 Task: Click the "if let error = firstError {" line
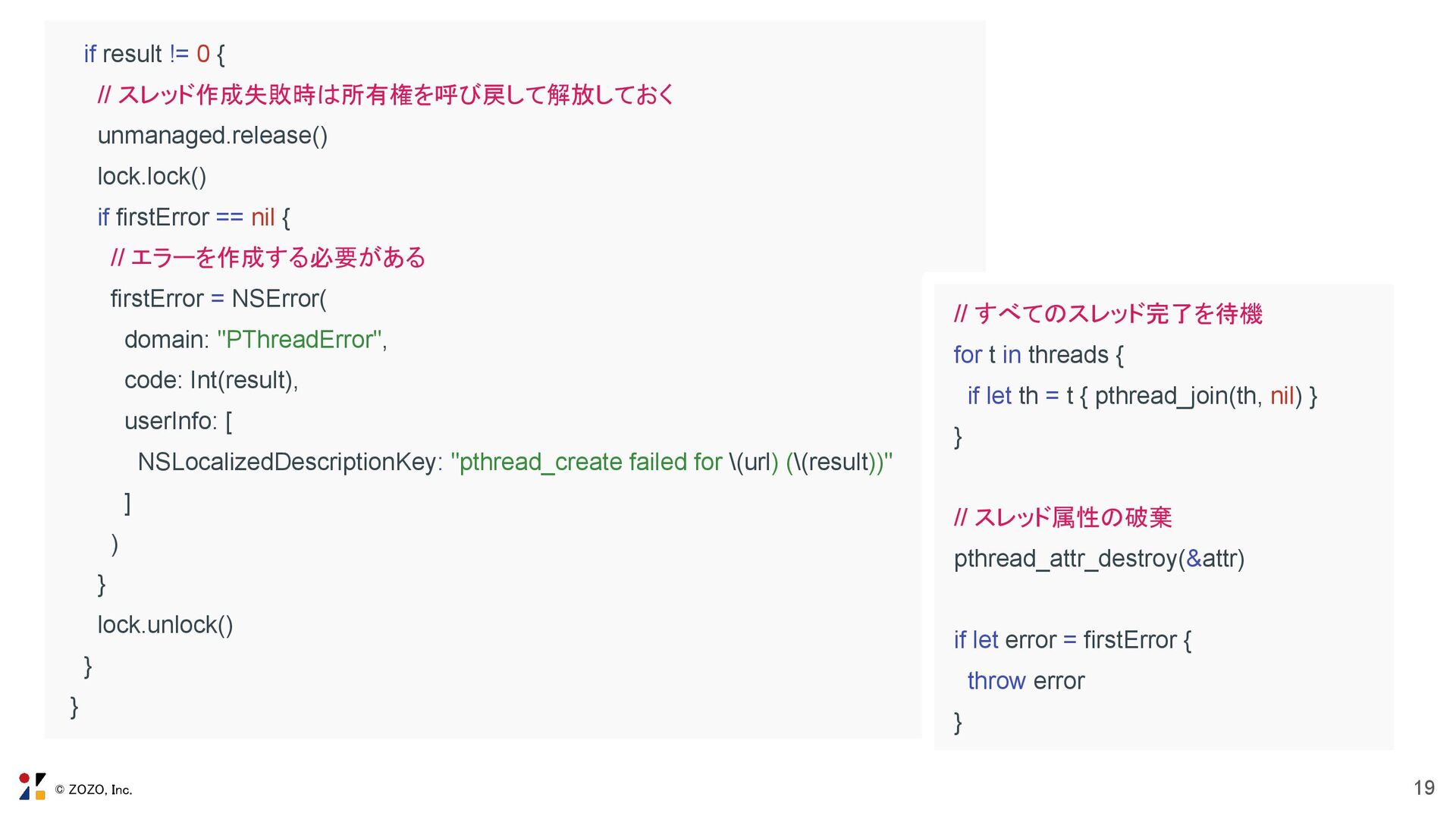point(1072,640)
